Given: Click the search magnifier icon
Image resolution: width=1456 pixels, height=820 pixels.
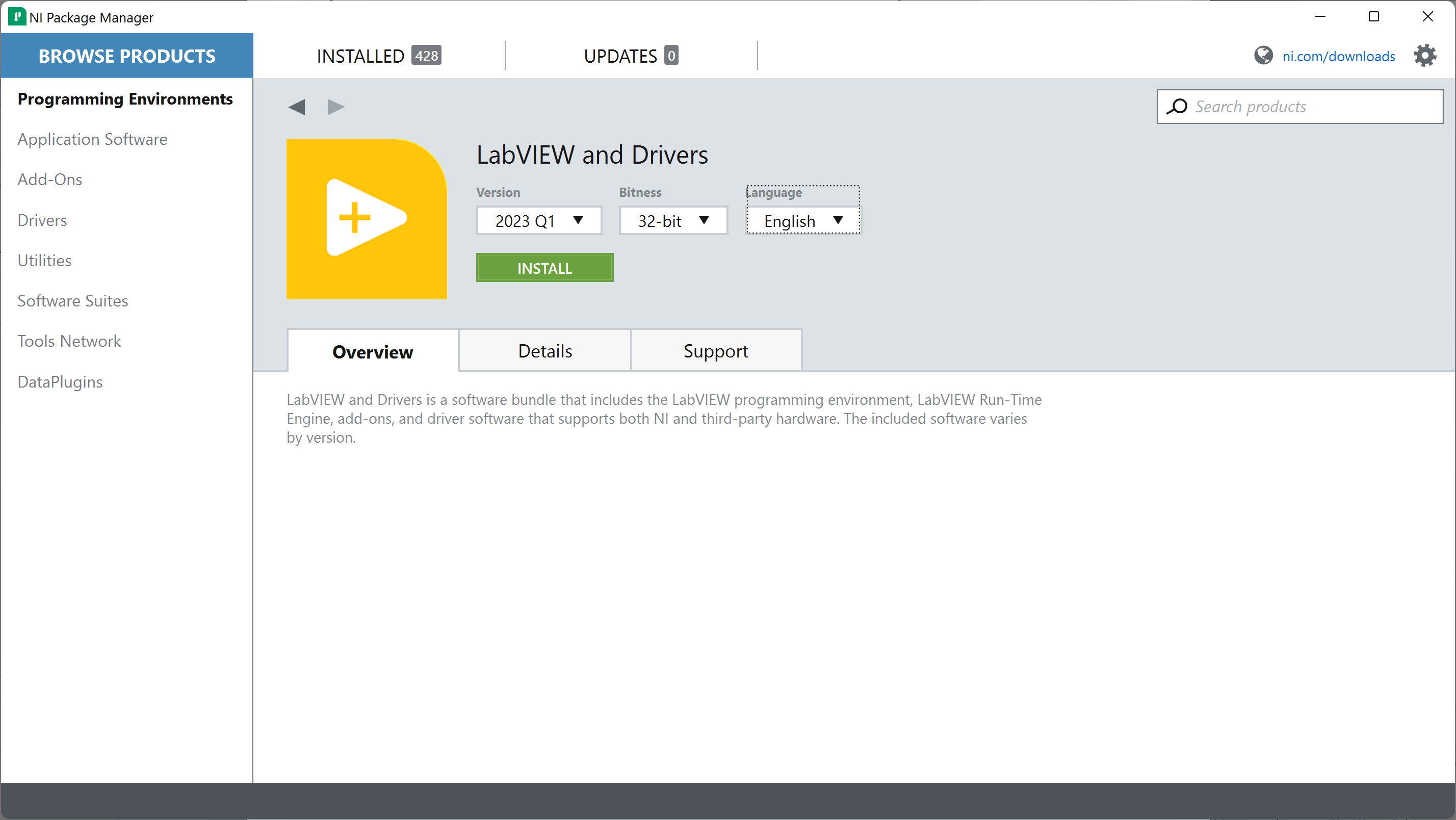Looking at the screenshot, I should 1177,106.
